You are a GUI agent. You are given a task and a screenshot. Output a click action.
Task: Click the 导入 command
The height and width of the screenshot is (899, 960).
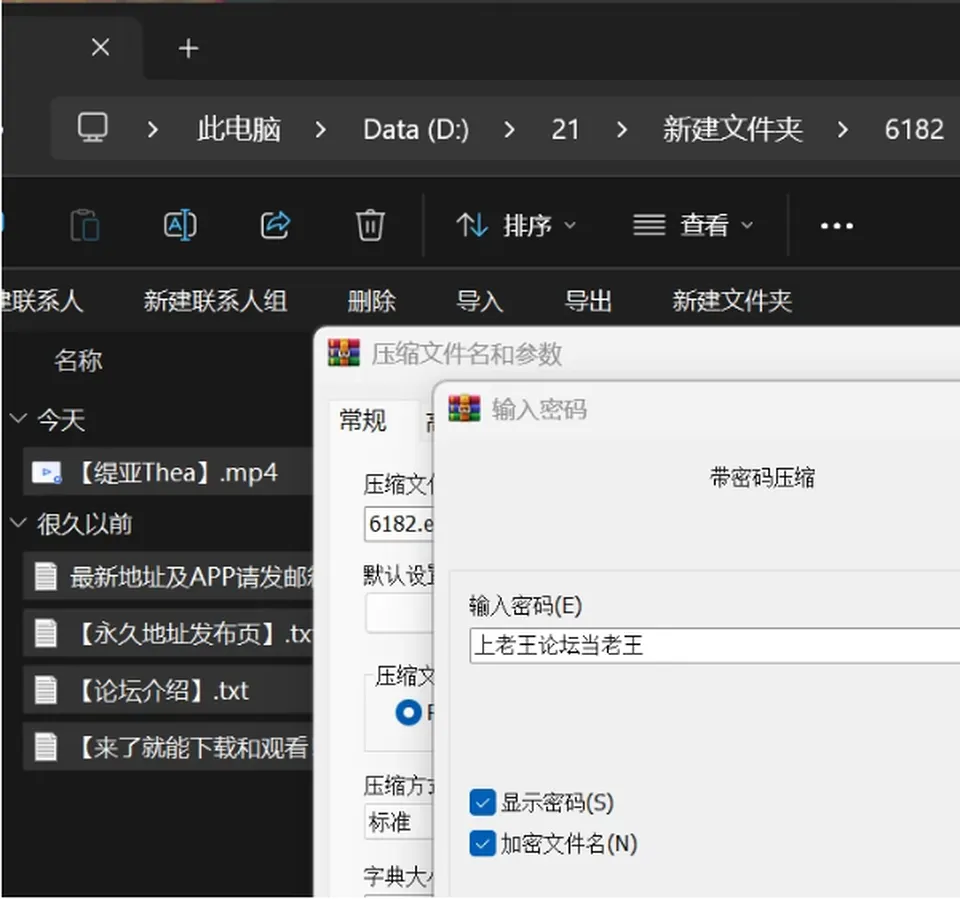pyautogui.click(x=479, y=301)
